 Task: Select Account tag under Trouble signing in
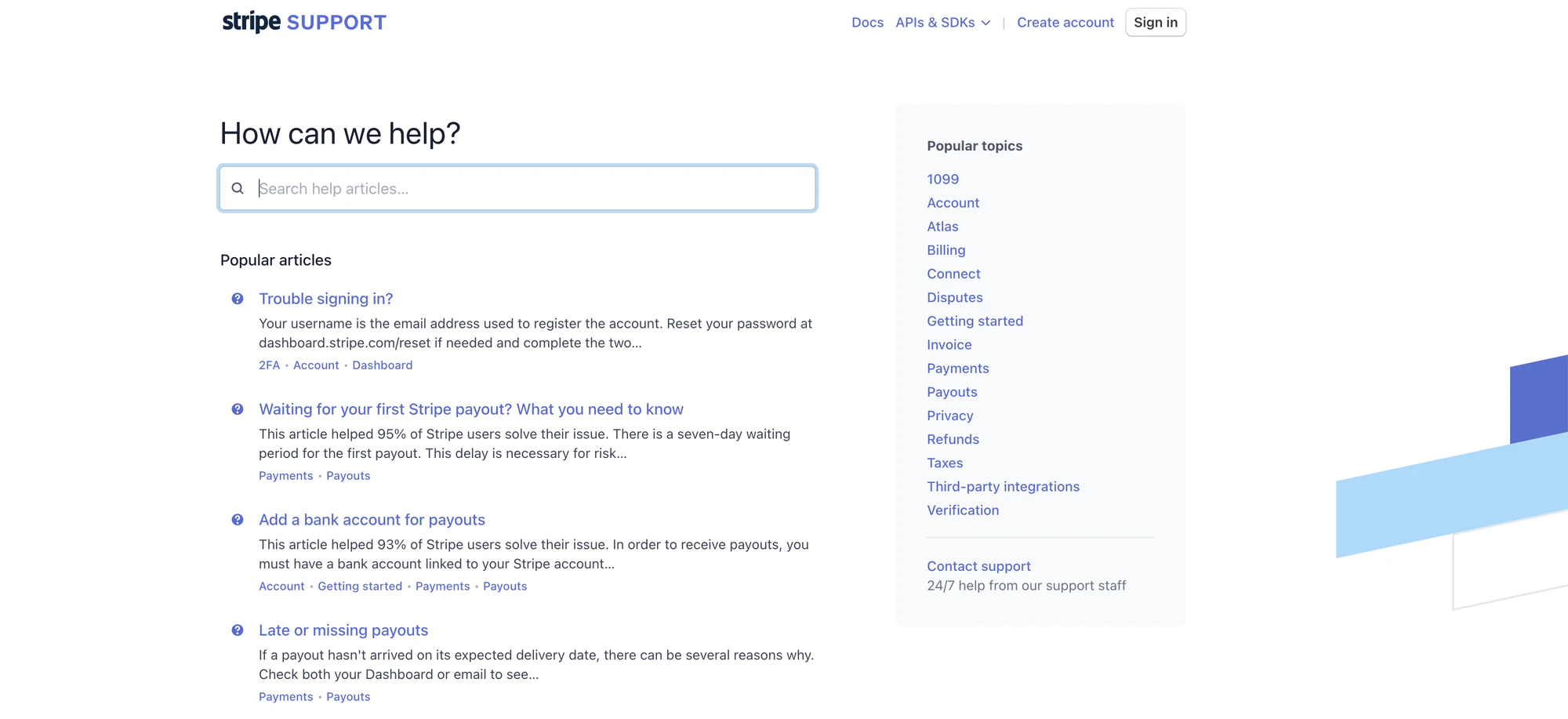pyautogui.click(x=316, y=365)
